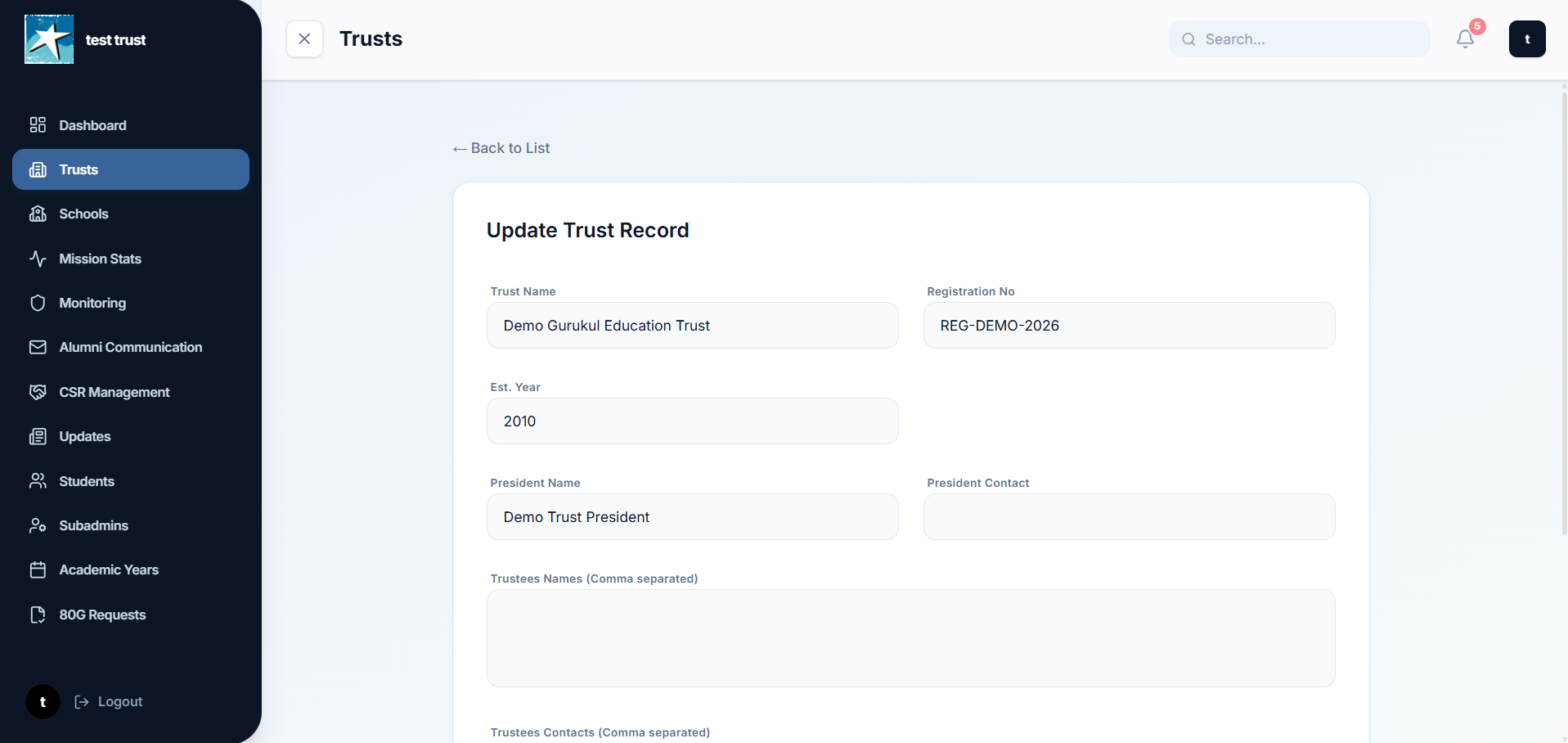
Task: Open Mission Stats page
Action: 131,259
